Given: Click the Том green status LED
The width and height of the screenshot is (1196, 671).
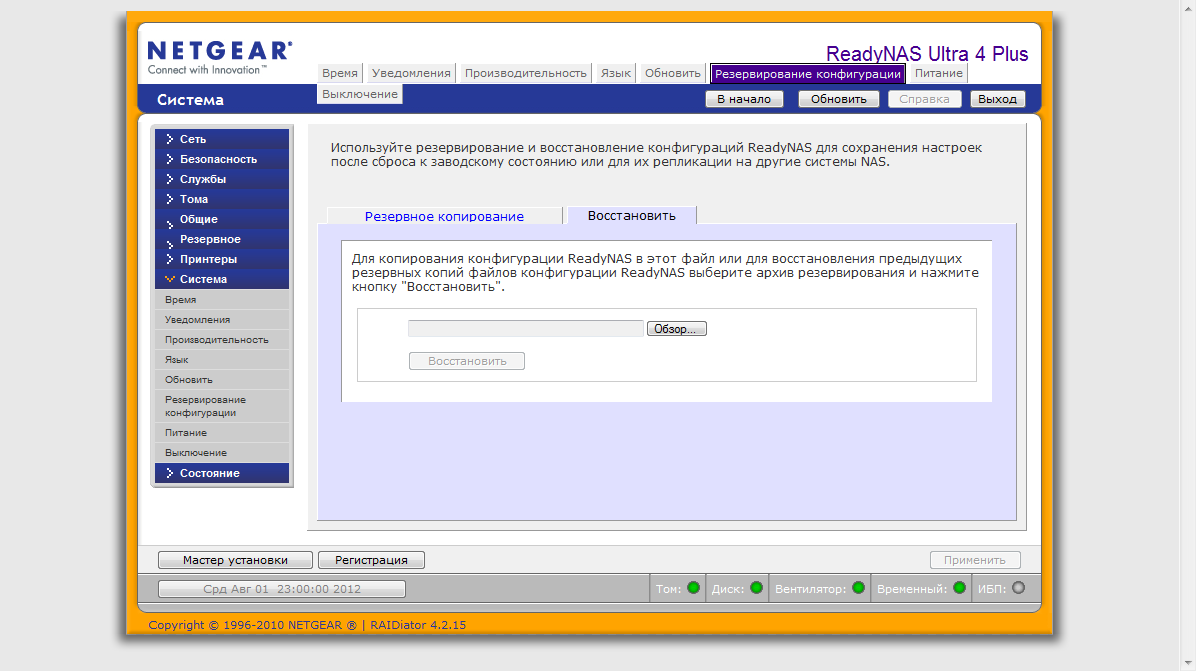Looking at the screenshot, I should 693,588.
